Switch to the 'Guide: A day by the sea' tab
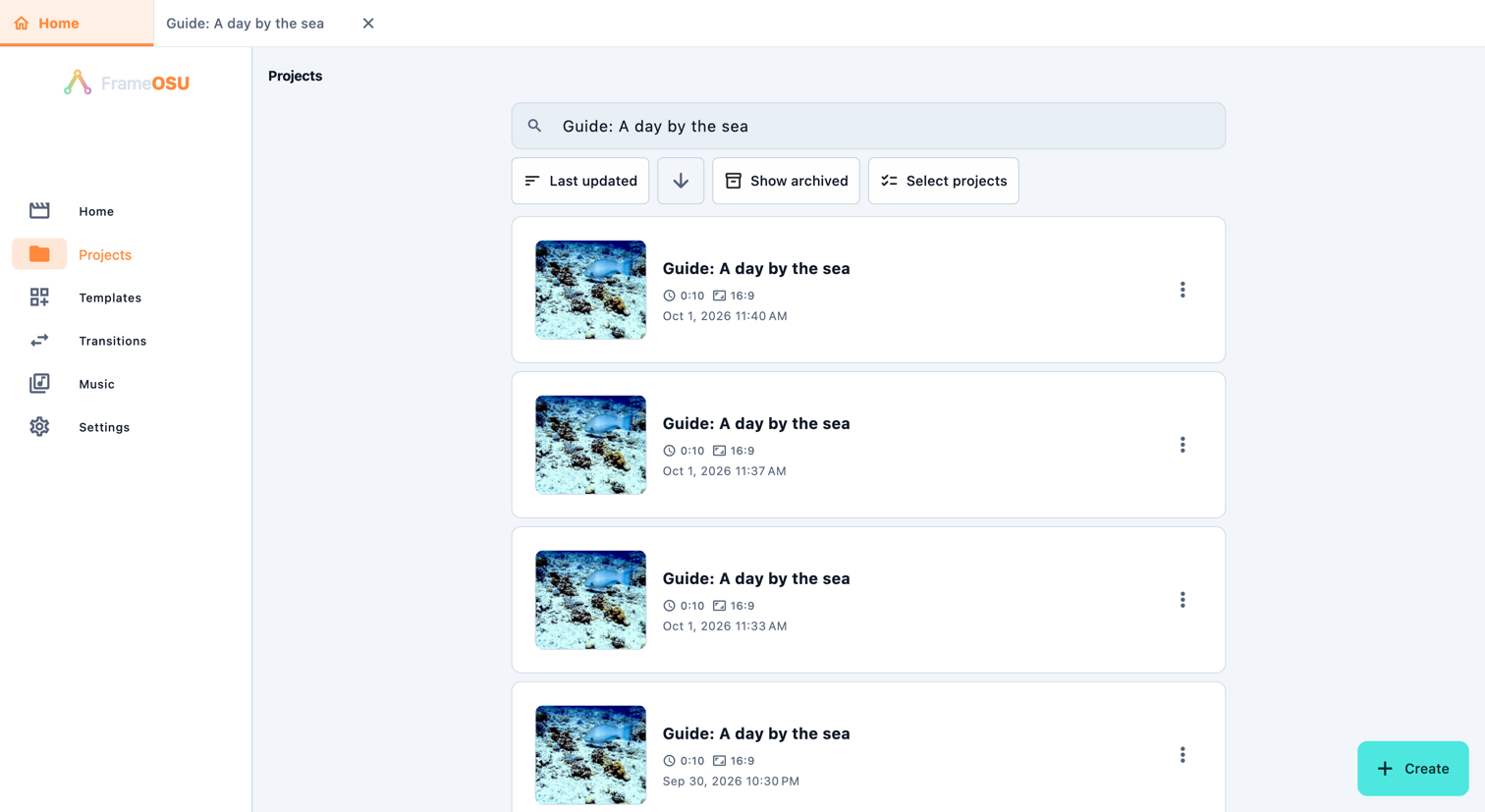The height and width of the screenshot is (812, 1485). click(246, 23)
